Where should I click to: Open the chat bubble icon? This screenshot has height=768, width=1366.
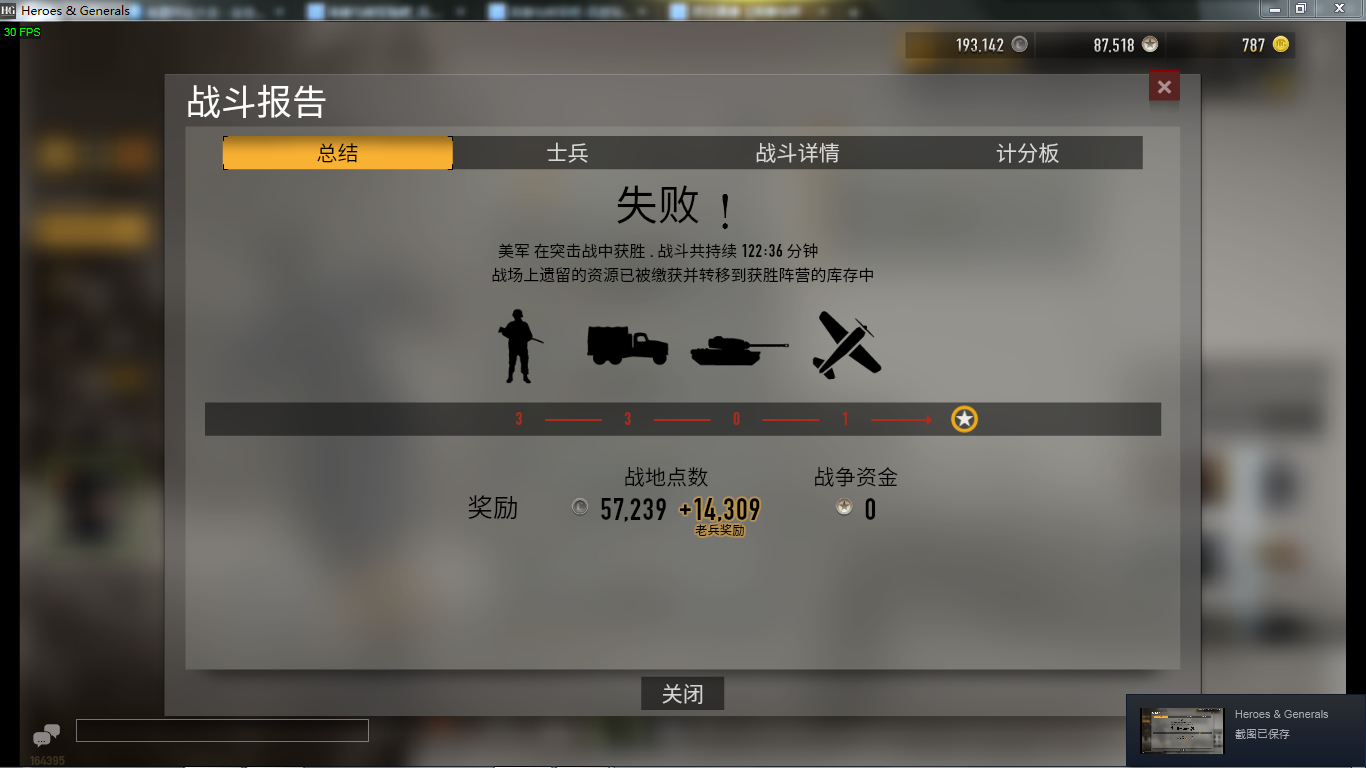[x=46, y=735]
